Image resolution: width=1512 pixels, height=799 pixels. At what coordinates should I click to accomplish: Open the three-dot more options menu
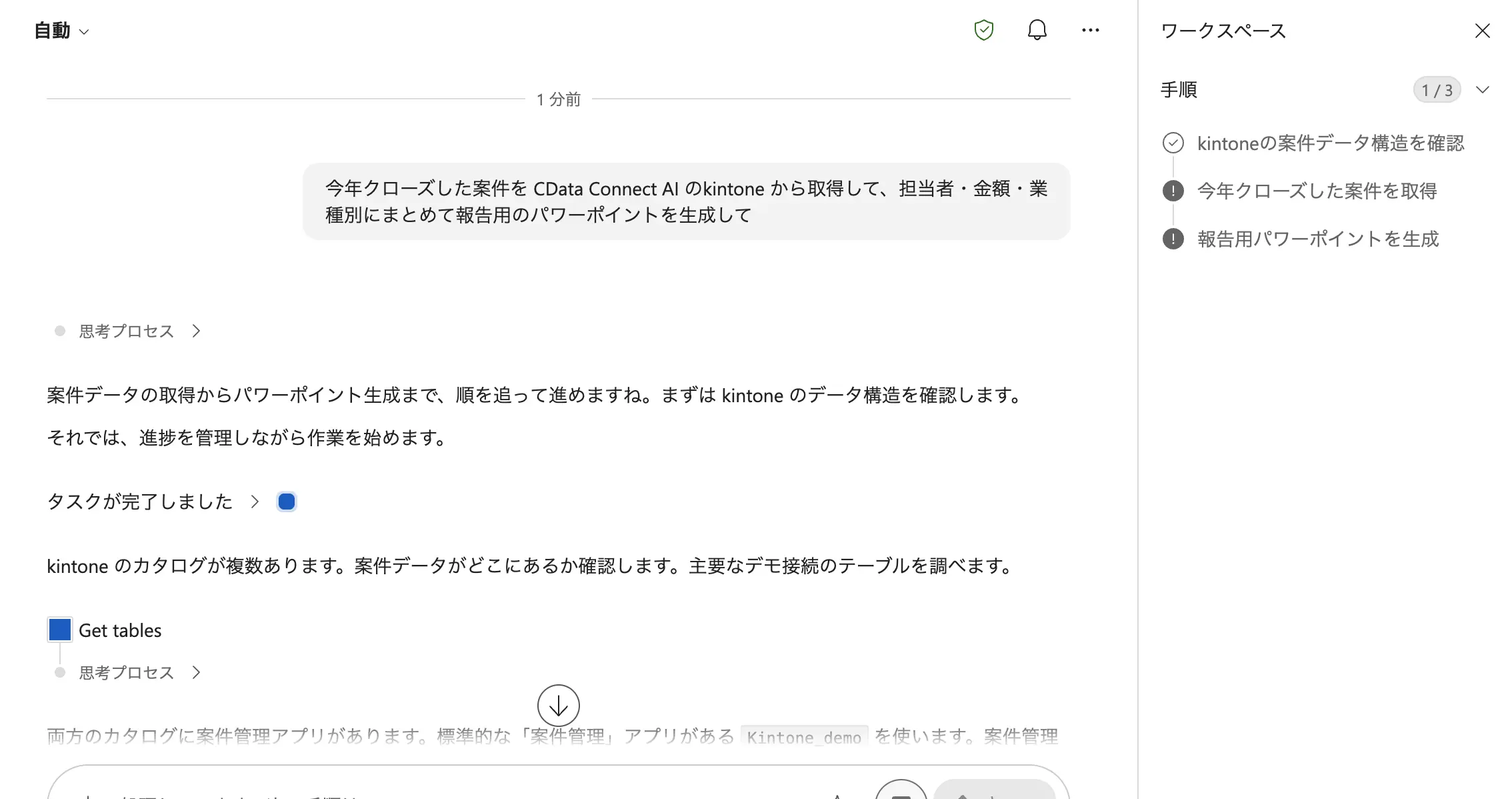pos(1091,30)
